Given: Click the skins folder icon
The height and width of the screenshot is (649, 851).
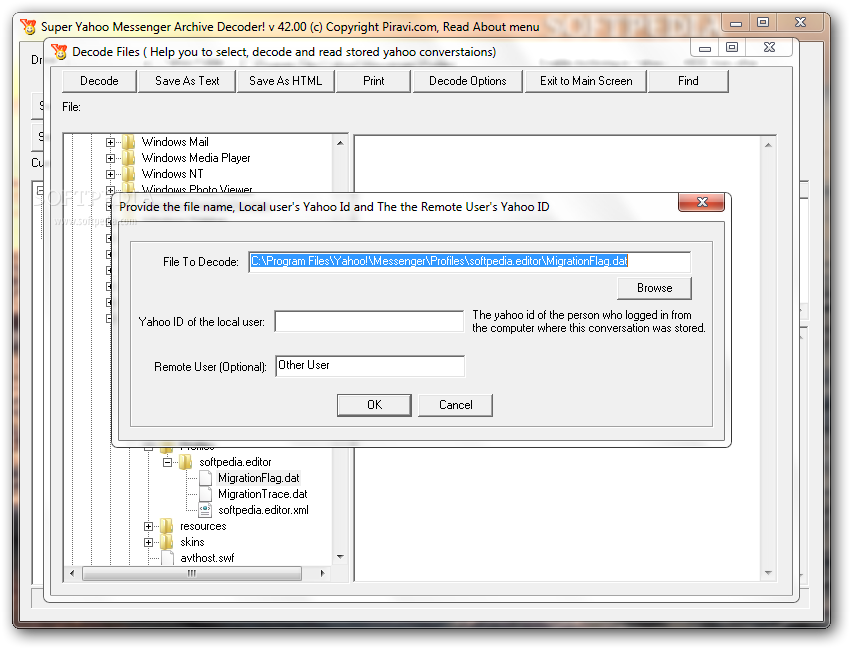Looking at the screenshot, I should coord(167,542).
